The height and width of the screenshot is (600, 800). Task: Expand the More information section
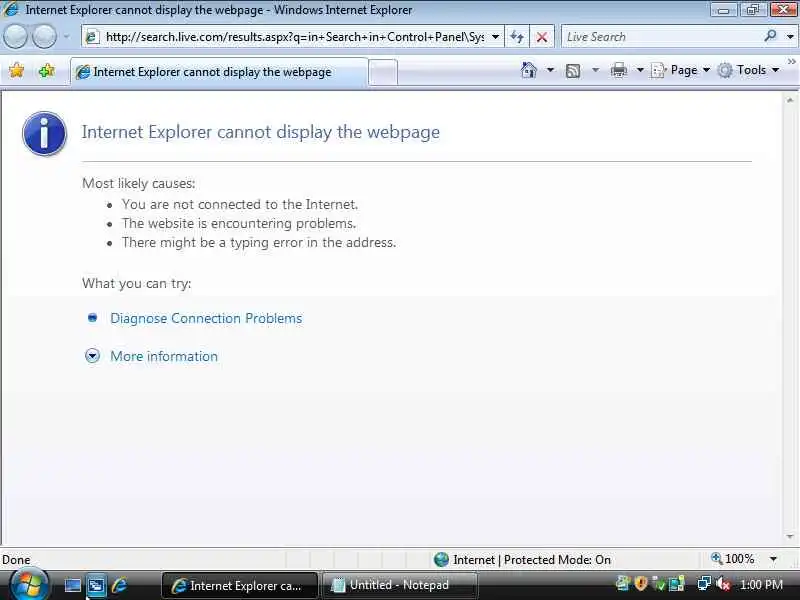tap(92, 356)
